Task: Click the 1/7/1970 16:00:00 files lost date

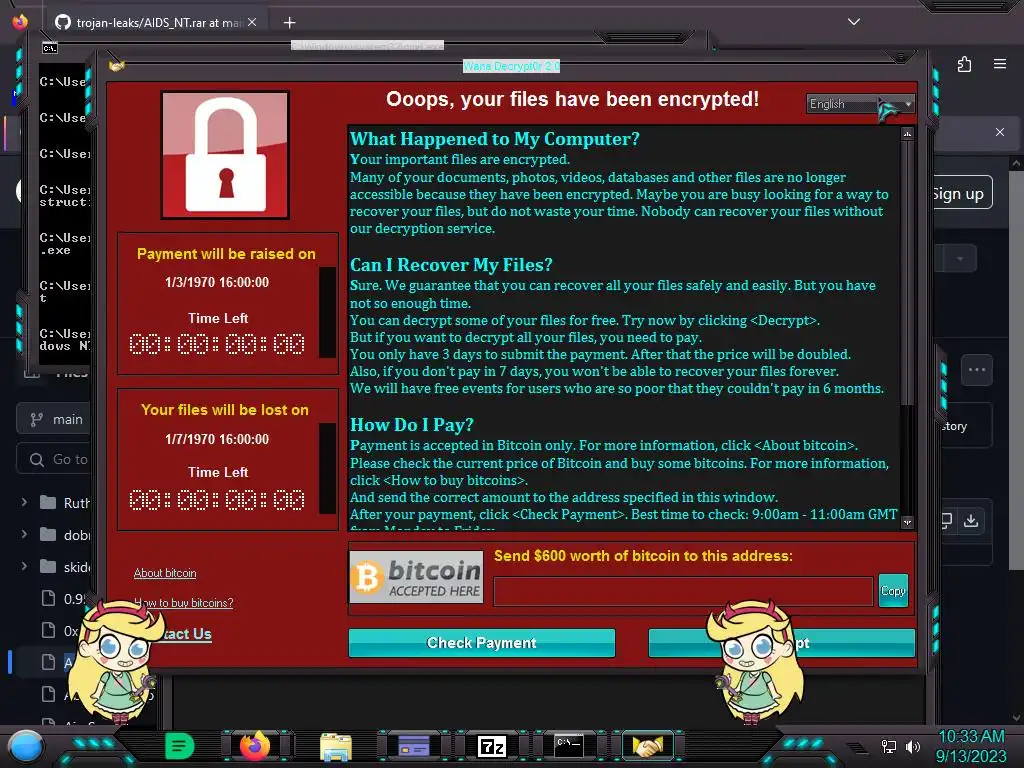Action: [217, 439]
